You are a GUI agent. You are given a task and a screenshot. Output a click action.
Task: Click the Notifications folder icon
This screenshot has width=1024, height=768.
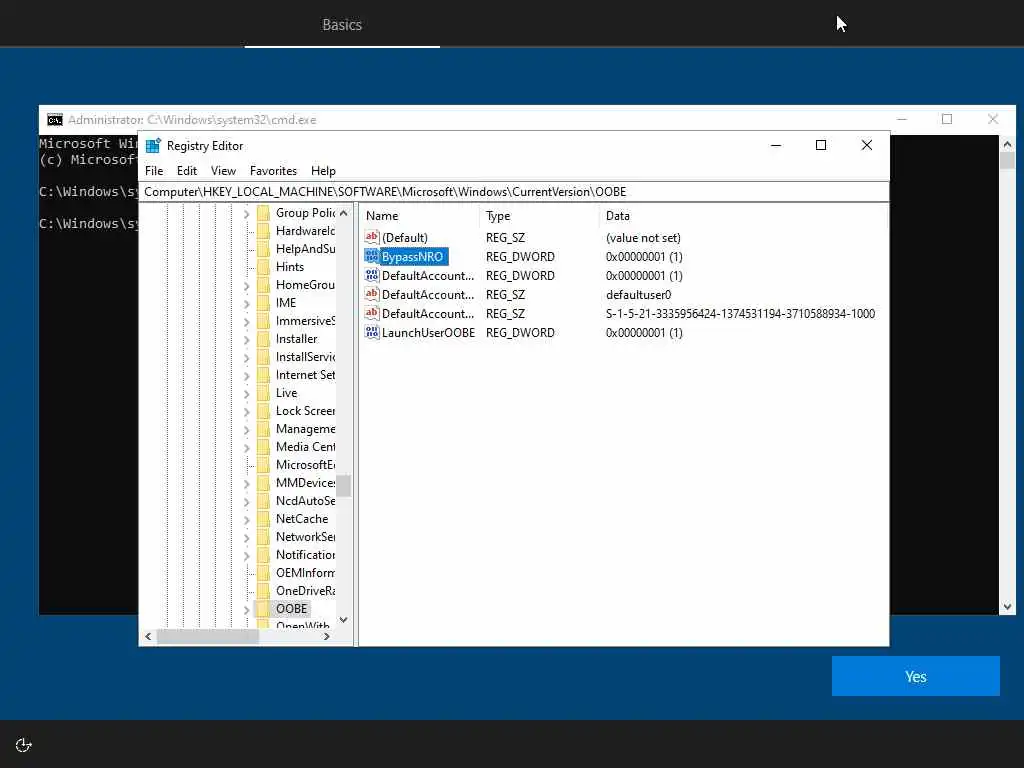click(x=263, y=554)
